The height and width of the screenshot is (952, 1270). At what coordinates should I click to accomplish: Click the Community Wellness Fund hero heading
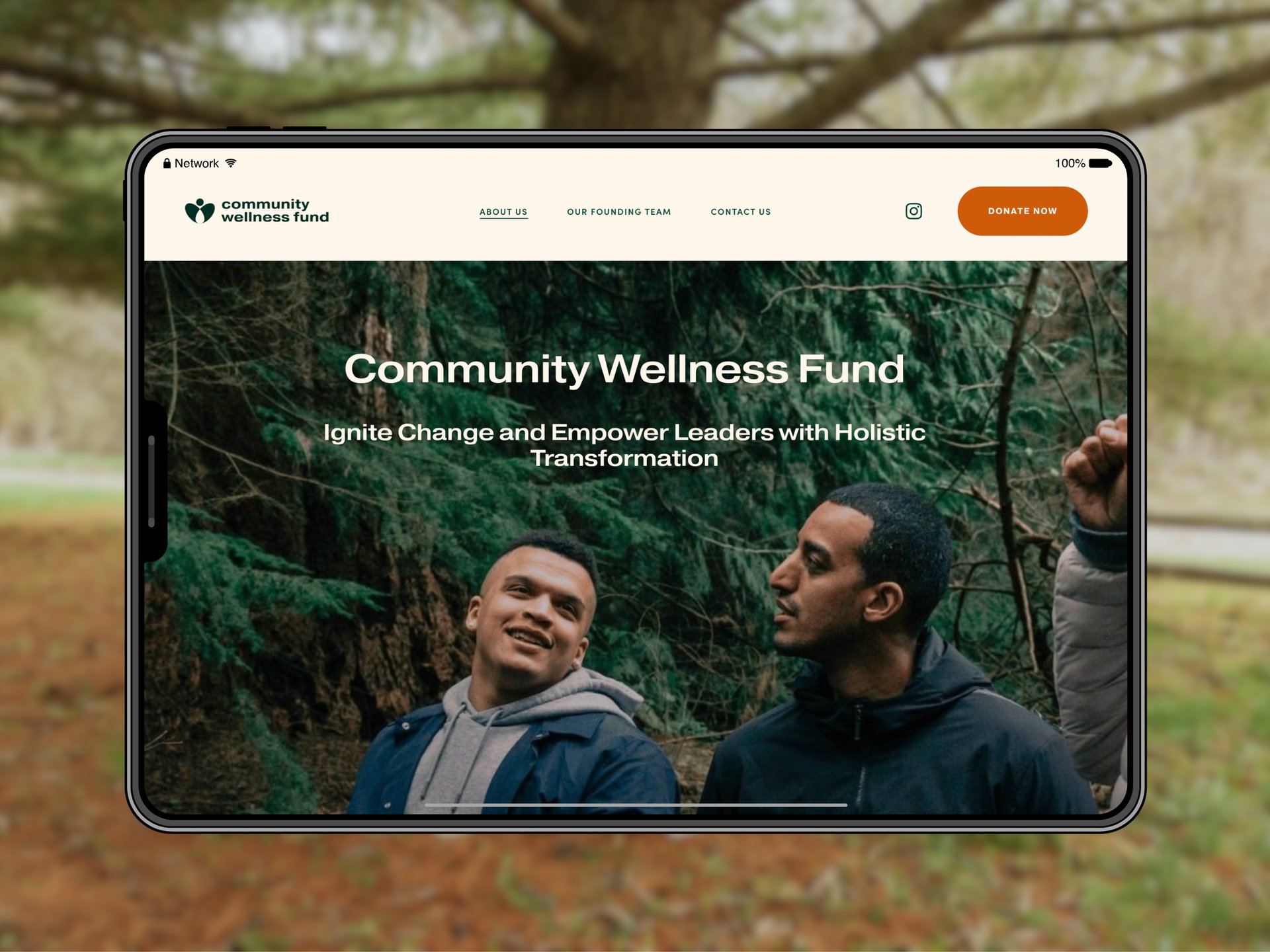(x=624, y=368)
